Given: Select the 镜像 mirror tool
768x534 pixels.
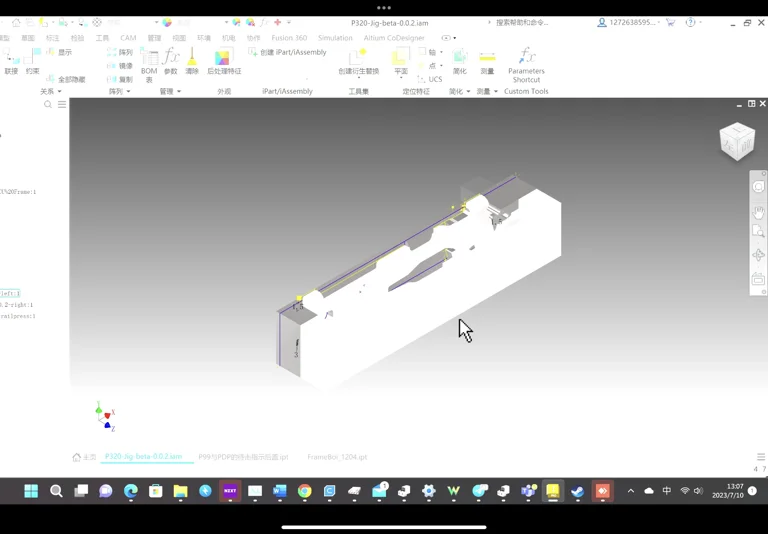Looking at the screenshot, I should tap(120, 66).
